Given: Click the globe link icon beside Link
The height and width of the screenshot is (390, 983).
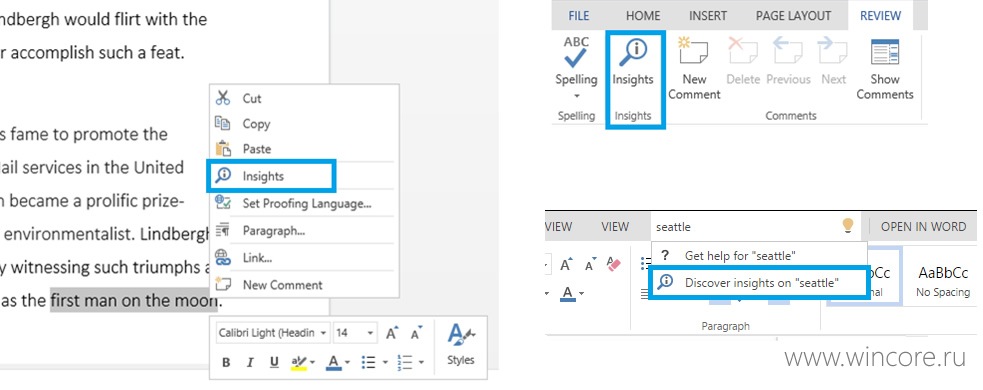Looking at the screenshot, I should tap(223, 257).
